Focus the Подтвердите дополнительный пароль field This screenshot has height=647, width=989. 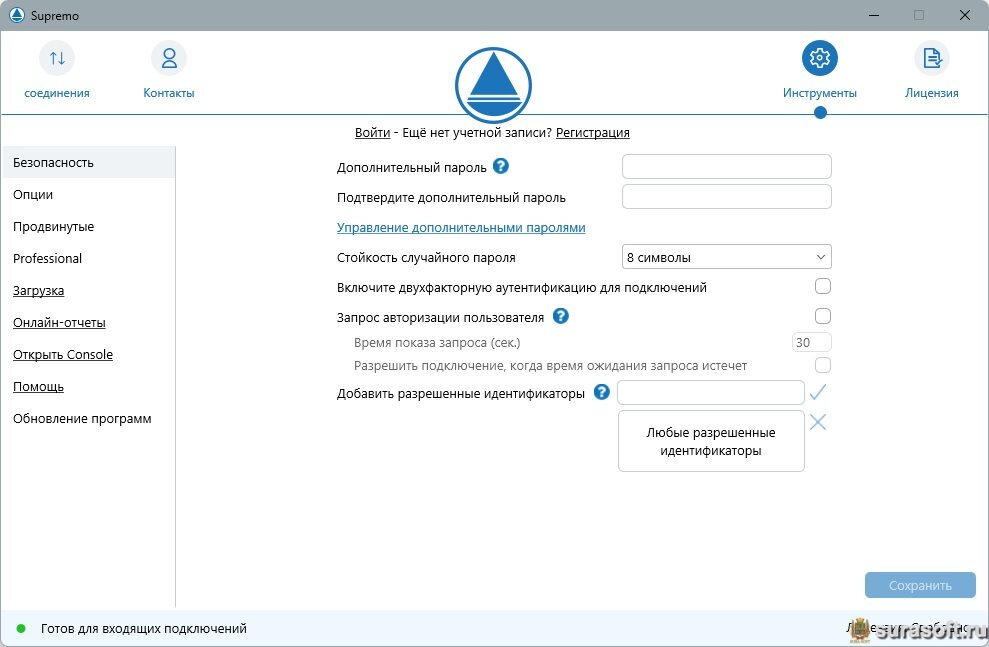(727, 197)
